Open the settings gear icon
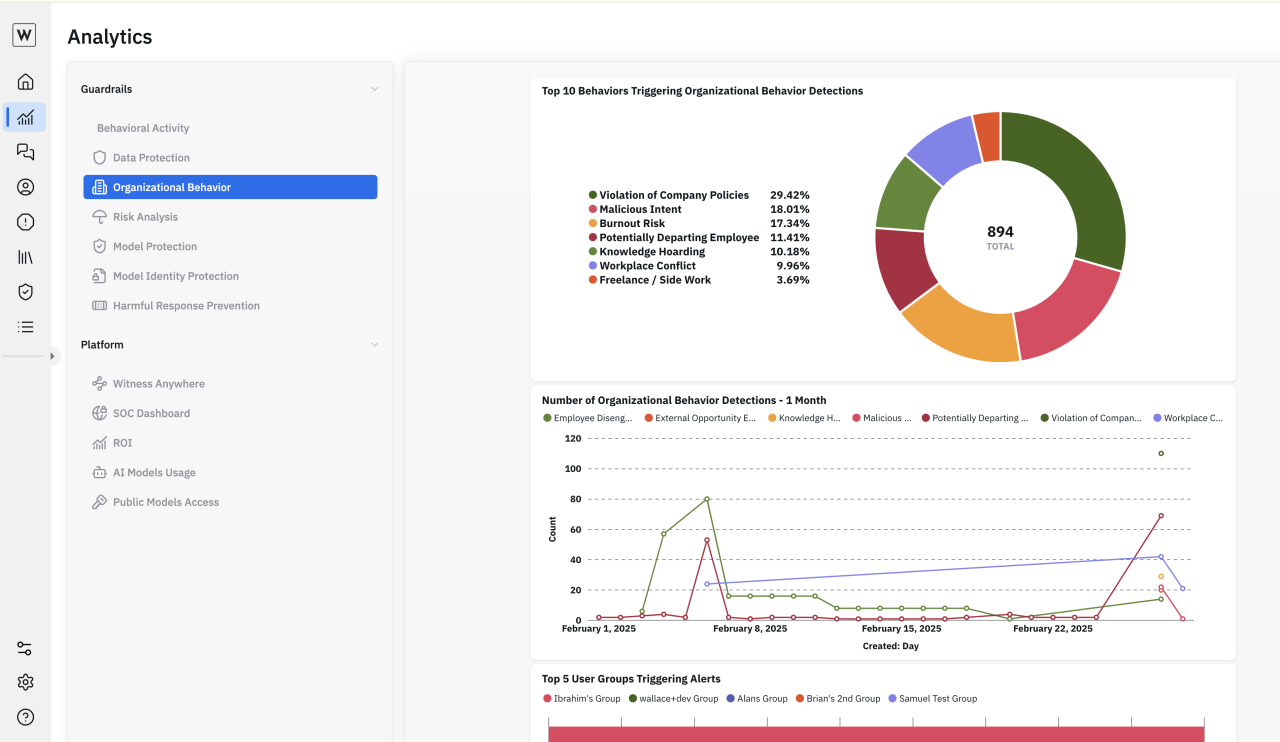The height and width of the screenshot is (742, 1280). pyautogui.click(x=26, y=682)
